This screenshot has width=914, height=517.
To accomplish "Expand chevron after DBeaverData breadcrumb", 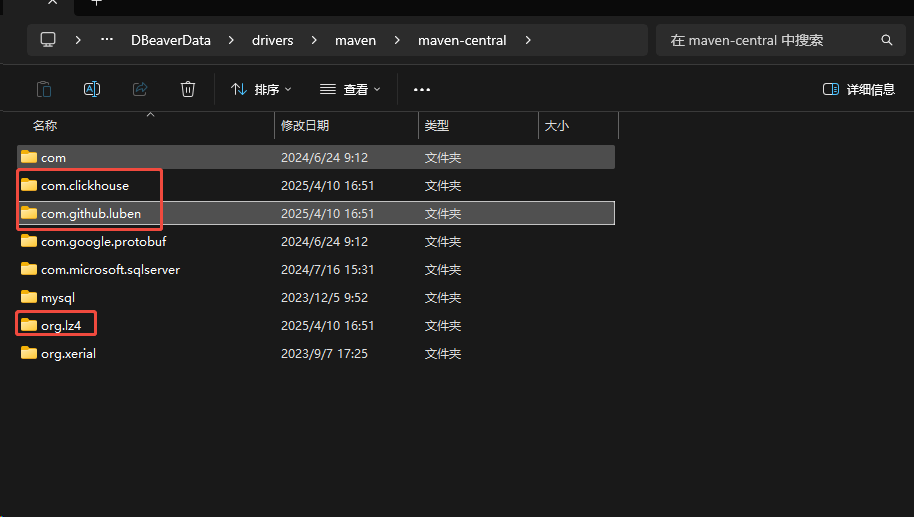I will (231, 40).
